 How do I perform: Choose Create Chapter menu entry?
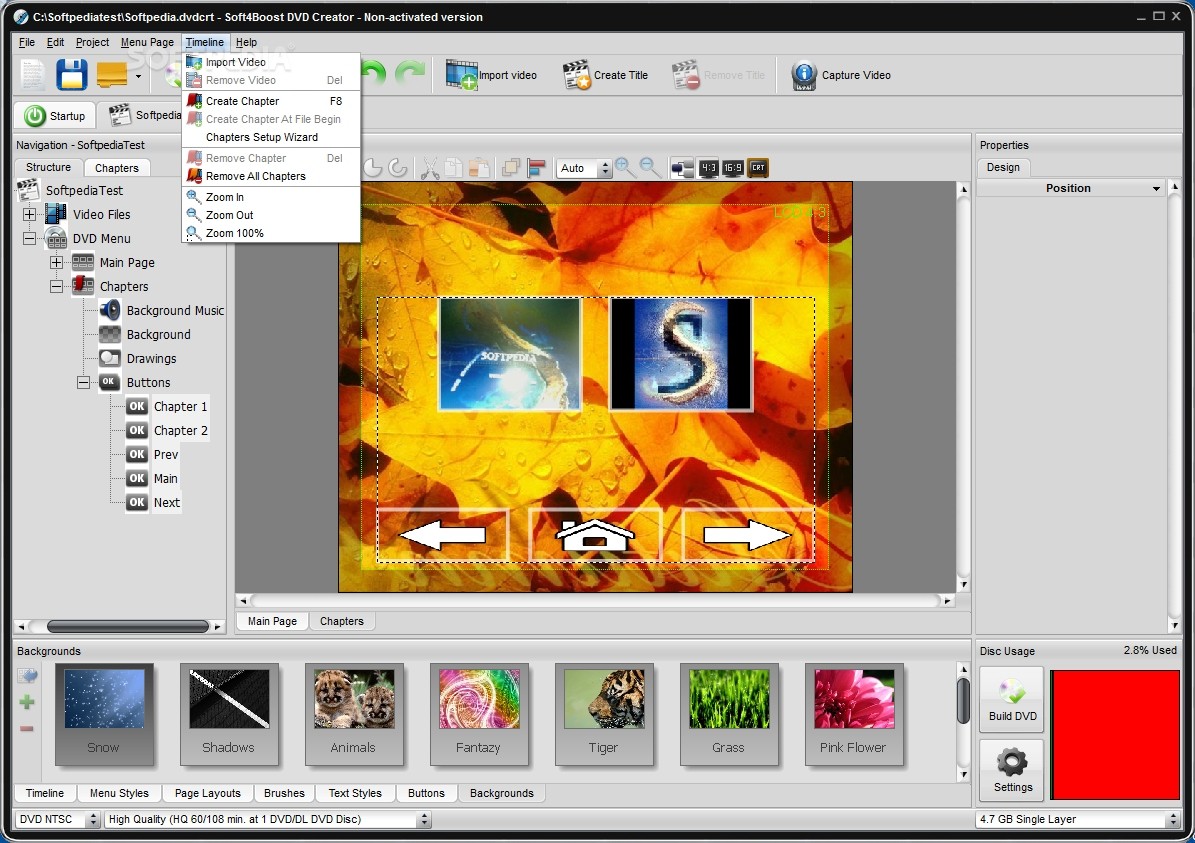coord(271,101)
